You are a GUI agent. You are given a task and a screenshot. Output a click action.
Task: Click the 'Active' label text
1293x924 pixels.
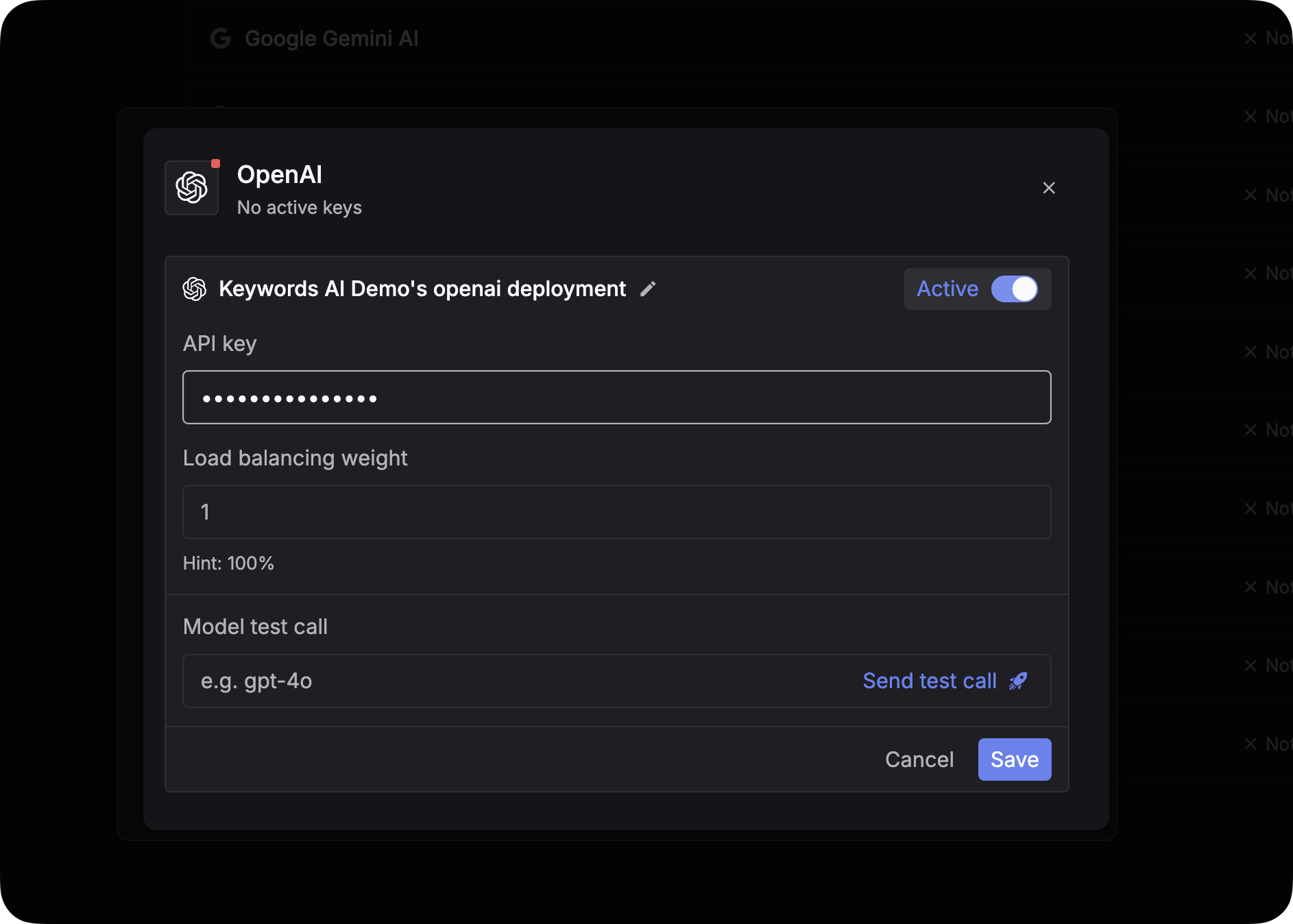click(947, 289)
